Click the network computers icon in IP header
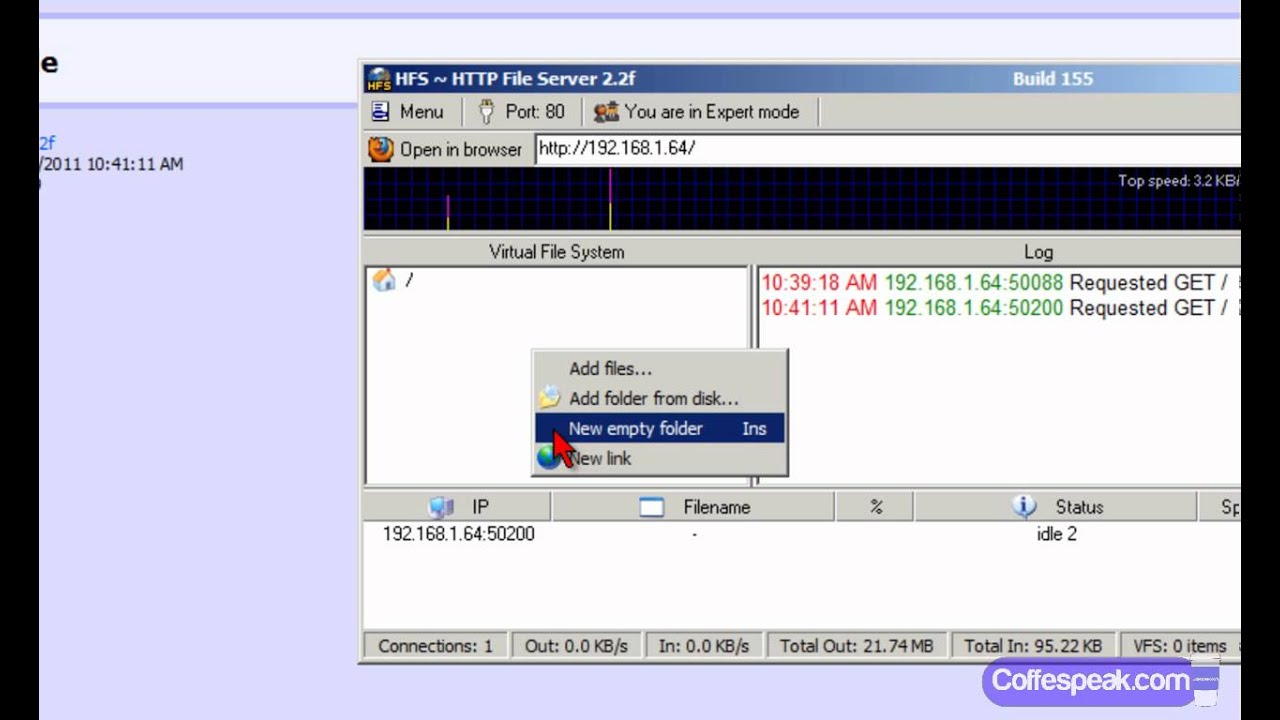 point(441,507)
